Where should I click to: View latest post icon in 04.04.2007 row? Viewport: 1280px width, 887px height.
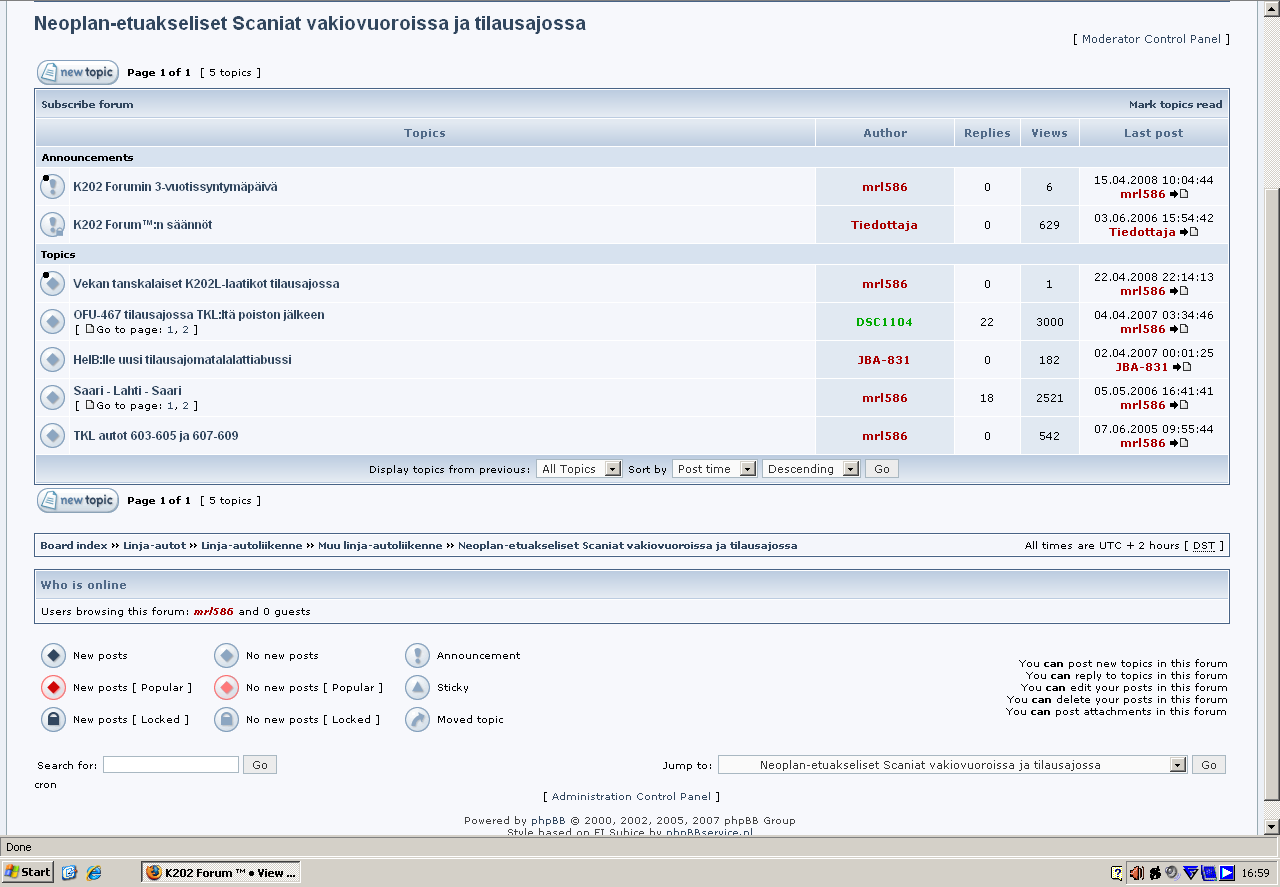(x=1179, y=330)
